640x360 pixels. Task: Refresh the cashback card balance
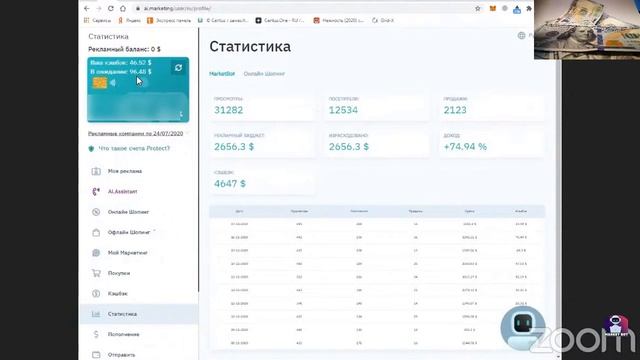tap(178, 68)
